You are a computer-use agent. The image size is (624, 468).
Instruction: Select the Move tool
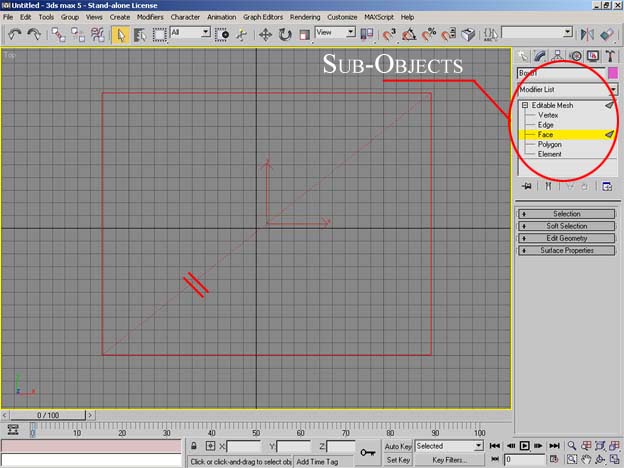point(265,35)
